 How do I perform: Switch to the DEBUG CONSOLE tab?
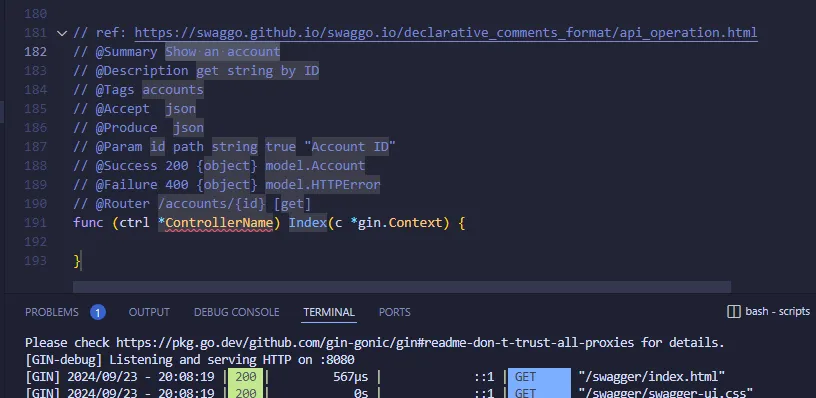pyautogui.click(x=237, y=312)
